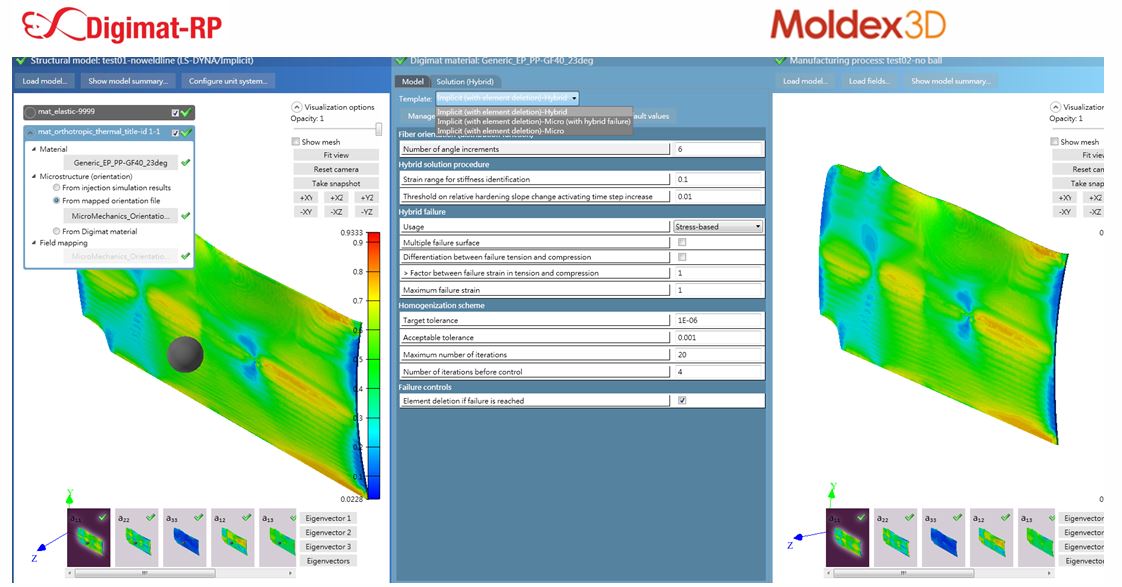Open the MicroMechanics_Orientatio mapped file button
Image resolution: width=1122 pixels, height=587 pixels.
(x=120, y=215)
